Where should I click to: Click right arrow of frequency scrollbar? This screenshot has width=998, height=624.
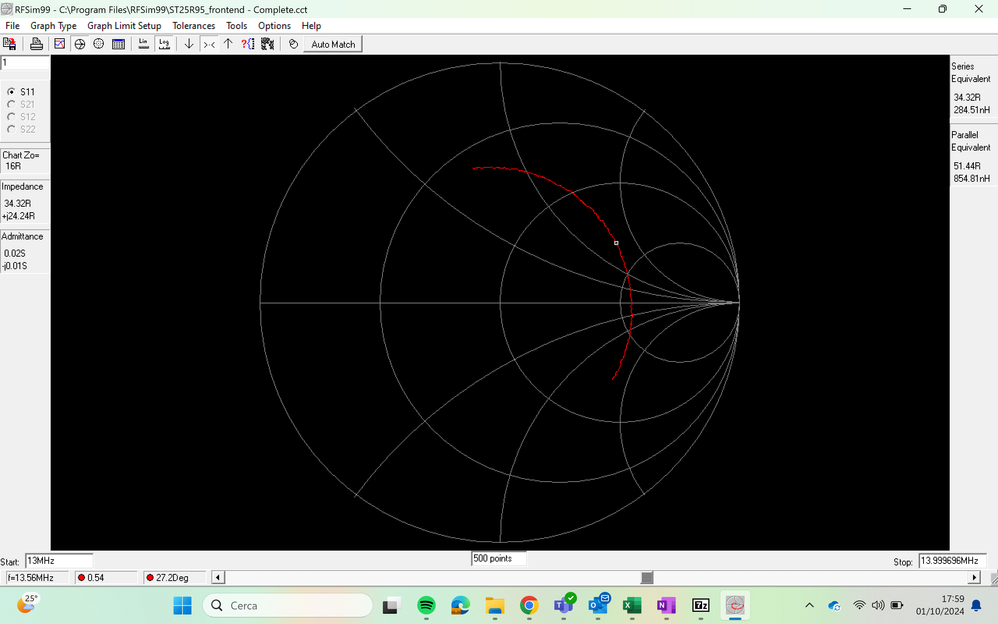(x=974, y=578)
